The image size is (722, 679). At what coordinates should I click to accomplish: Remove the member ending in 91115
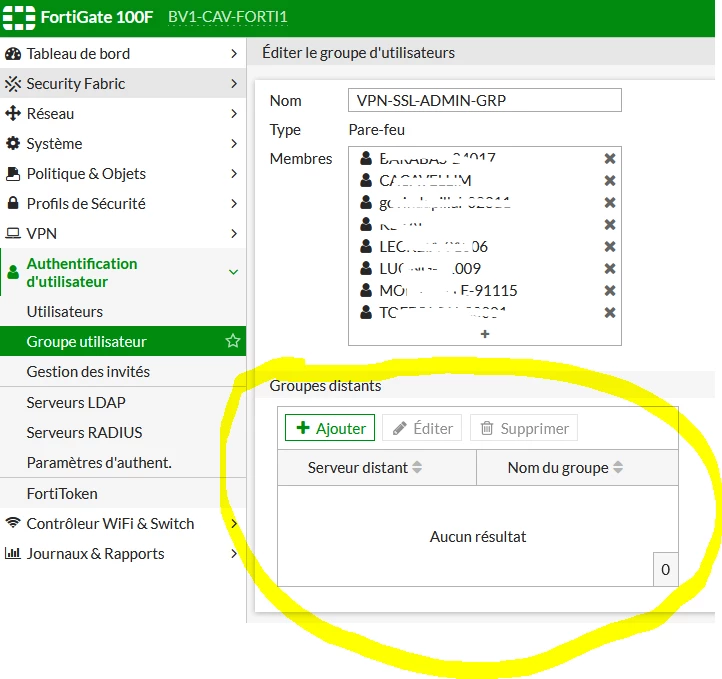click(610, 290)
